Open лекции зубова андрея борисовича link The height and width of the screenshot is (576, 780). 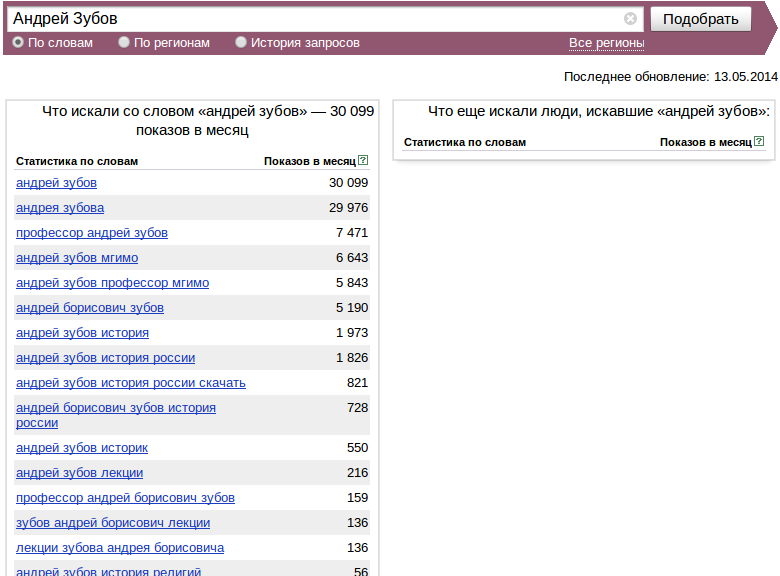point(120,548)
